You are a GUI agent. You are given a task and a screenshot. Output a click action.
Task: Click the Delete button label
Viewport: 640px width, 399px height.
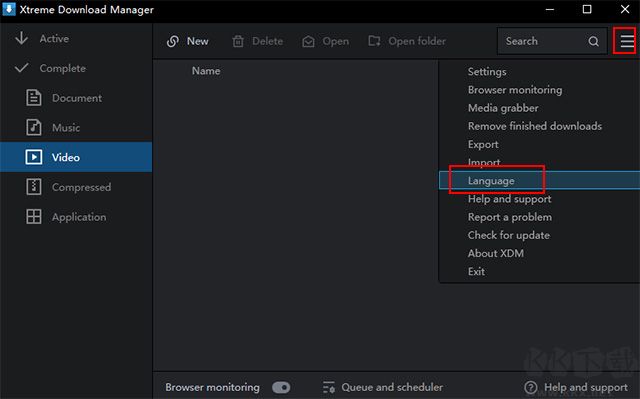coord(267,41)
